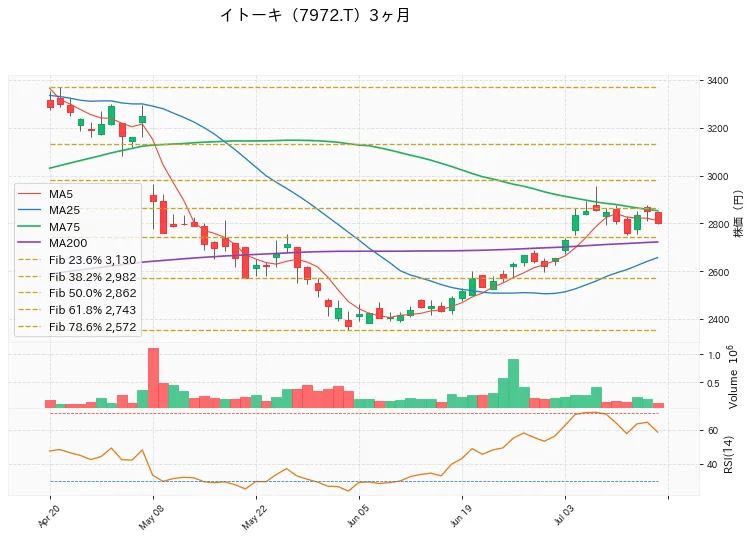Click the tallest red volume bar at May 08

tap(153, 378)
